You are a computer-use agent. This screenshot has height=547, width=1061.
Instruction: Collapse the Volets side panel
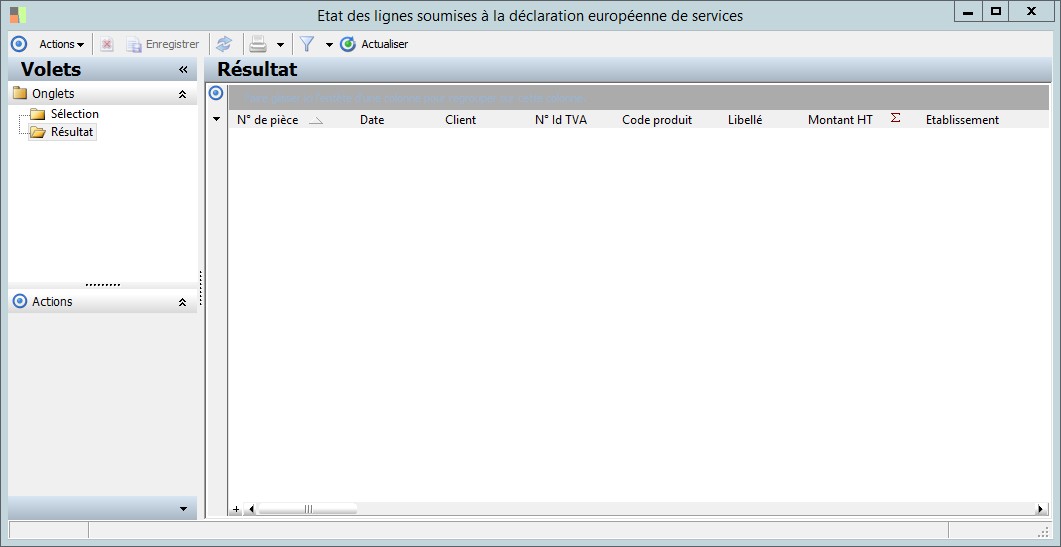(183, 70)
